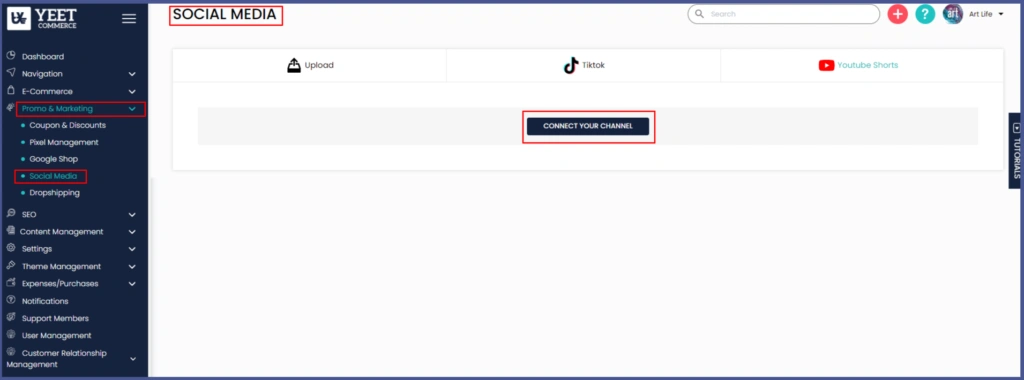Click inside the Search input field
Viewport: 1024px width, 380px height.
(x=784, y=14)
